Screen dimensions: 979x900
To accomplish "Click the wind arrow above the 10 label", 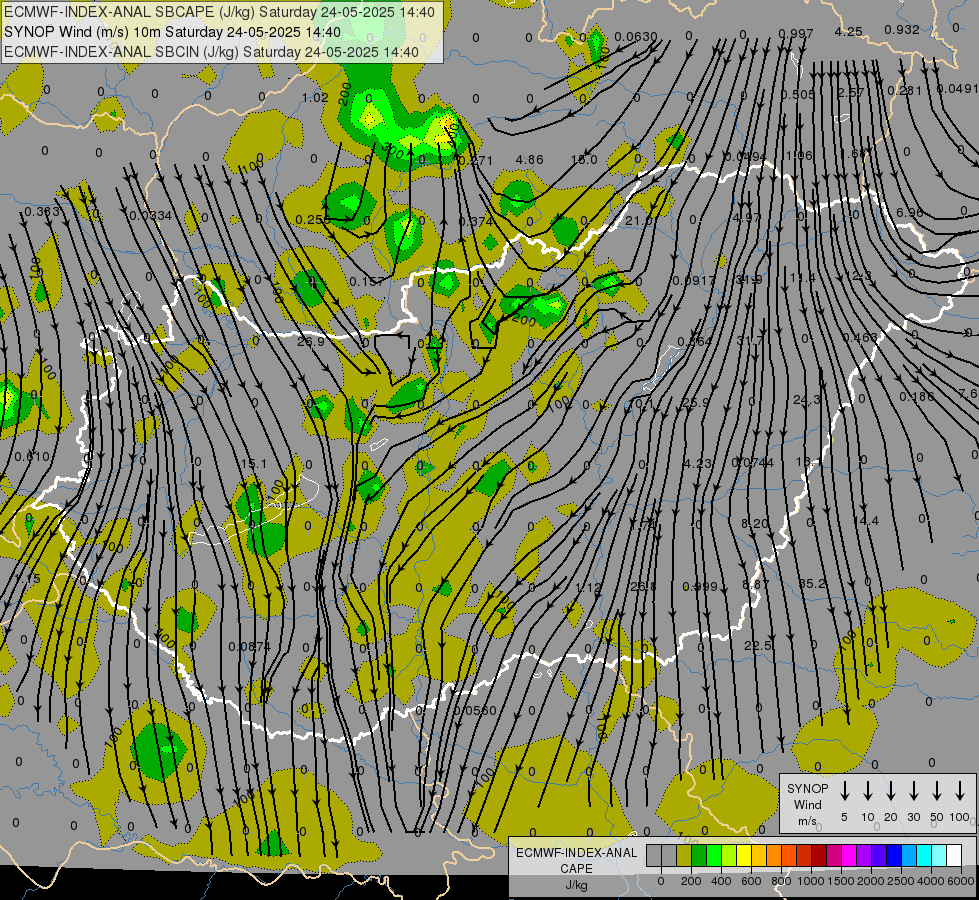I will [867, 791].
